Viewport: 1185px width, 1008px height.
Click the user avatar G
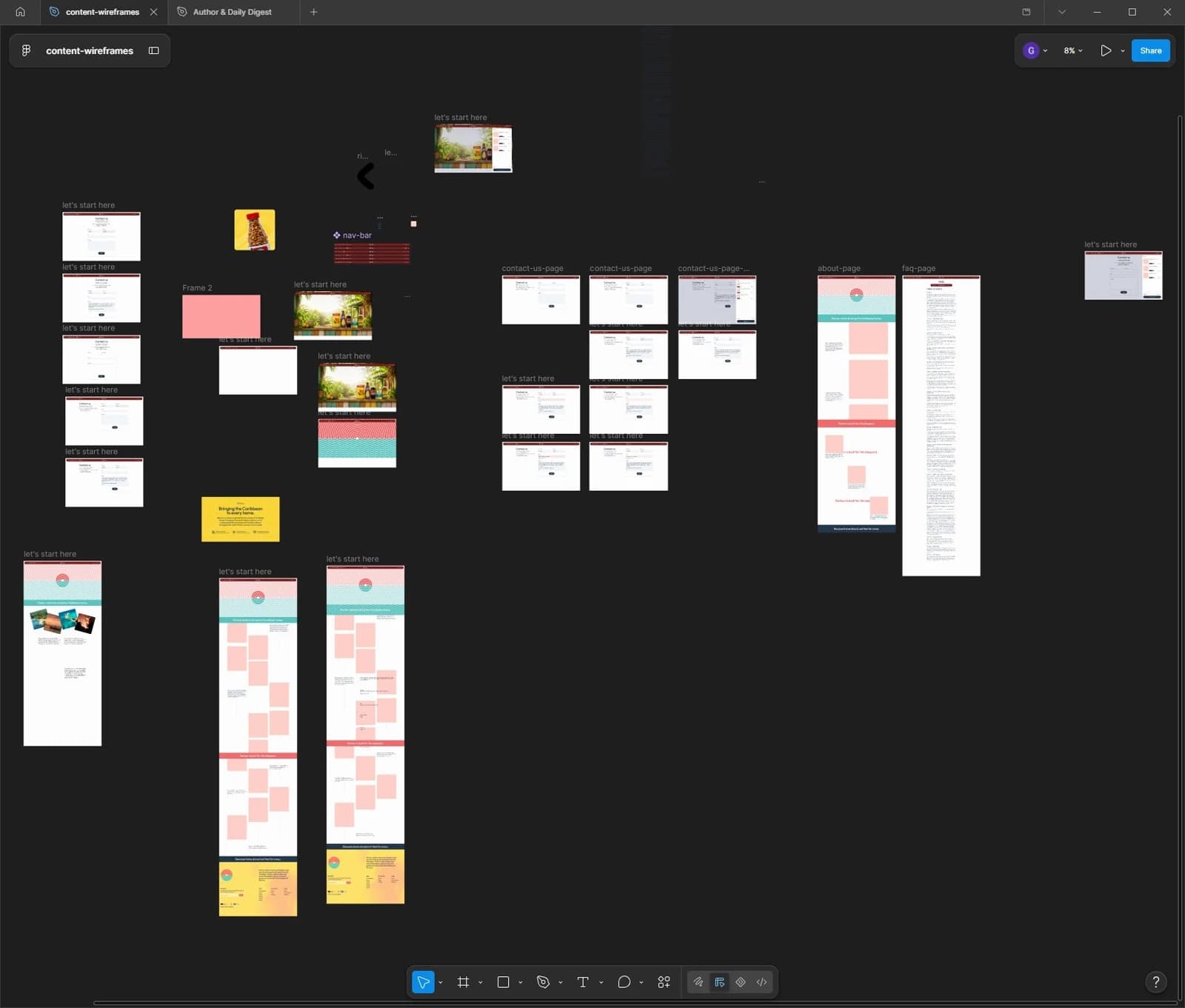[x=1031, y=50]
